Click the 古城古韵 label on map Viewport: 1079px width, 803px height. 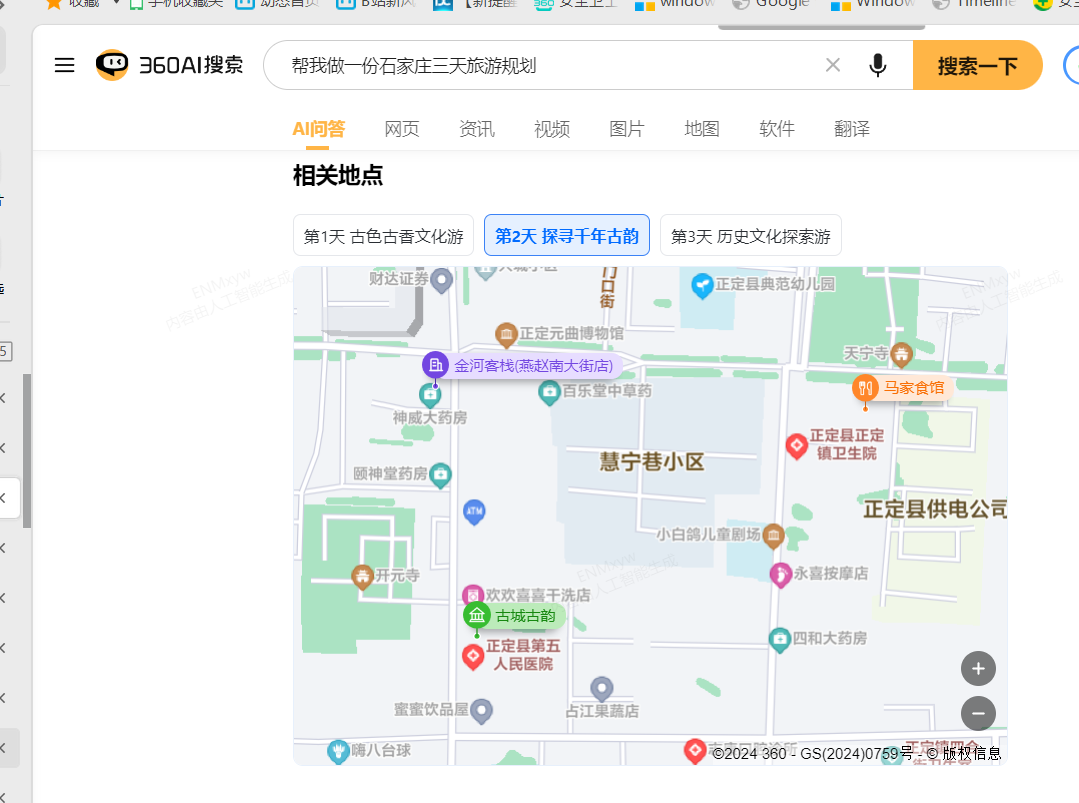tap(526, 616)
